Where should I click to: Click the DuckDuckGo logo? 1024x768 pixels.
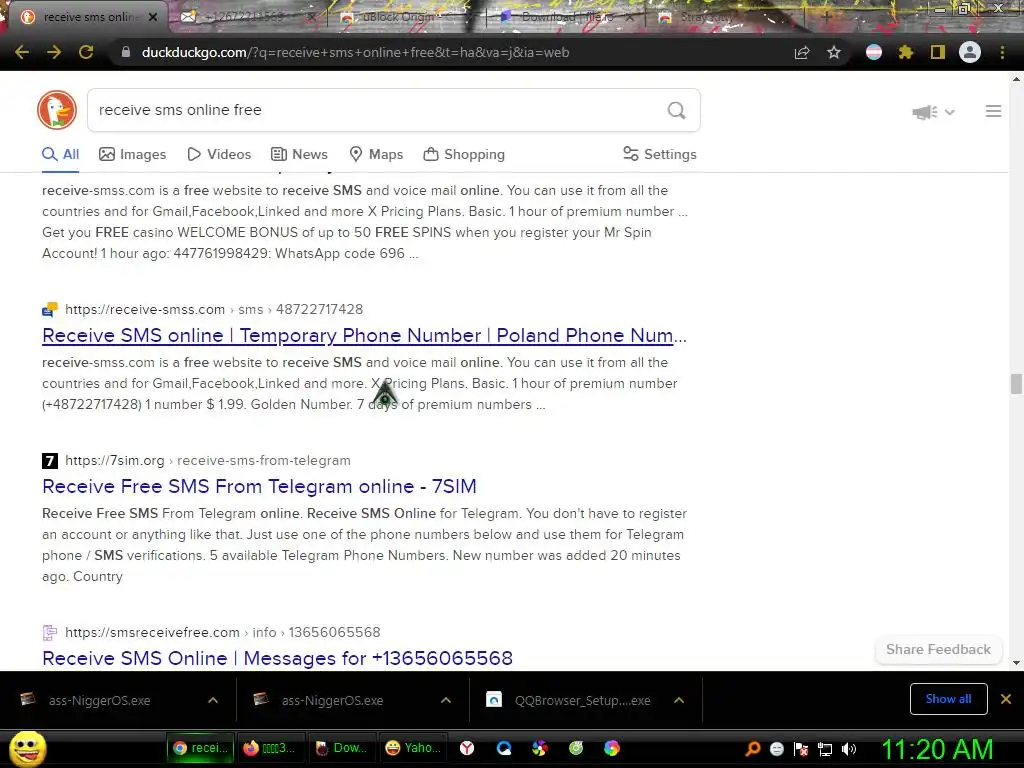point(57,110)
